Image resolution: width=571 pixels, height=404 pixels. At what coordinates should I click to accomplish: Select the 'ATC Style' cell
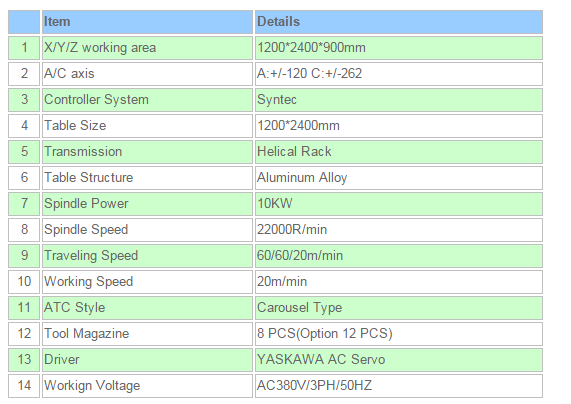click(x=147, y=308)
